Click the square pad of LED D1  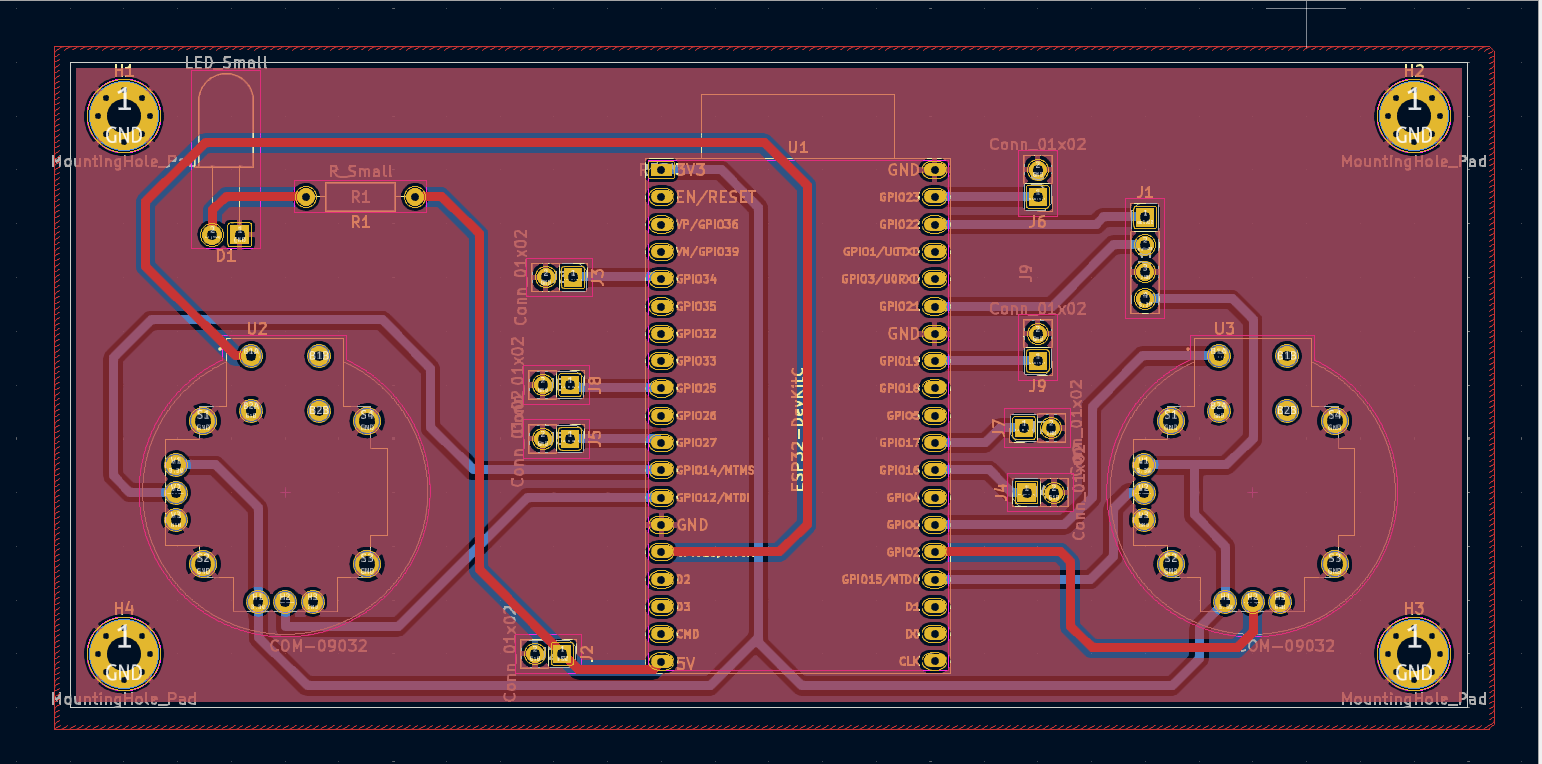tap(239, 234)
